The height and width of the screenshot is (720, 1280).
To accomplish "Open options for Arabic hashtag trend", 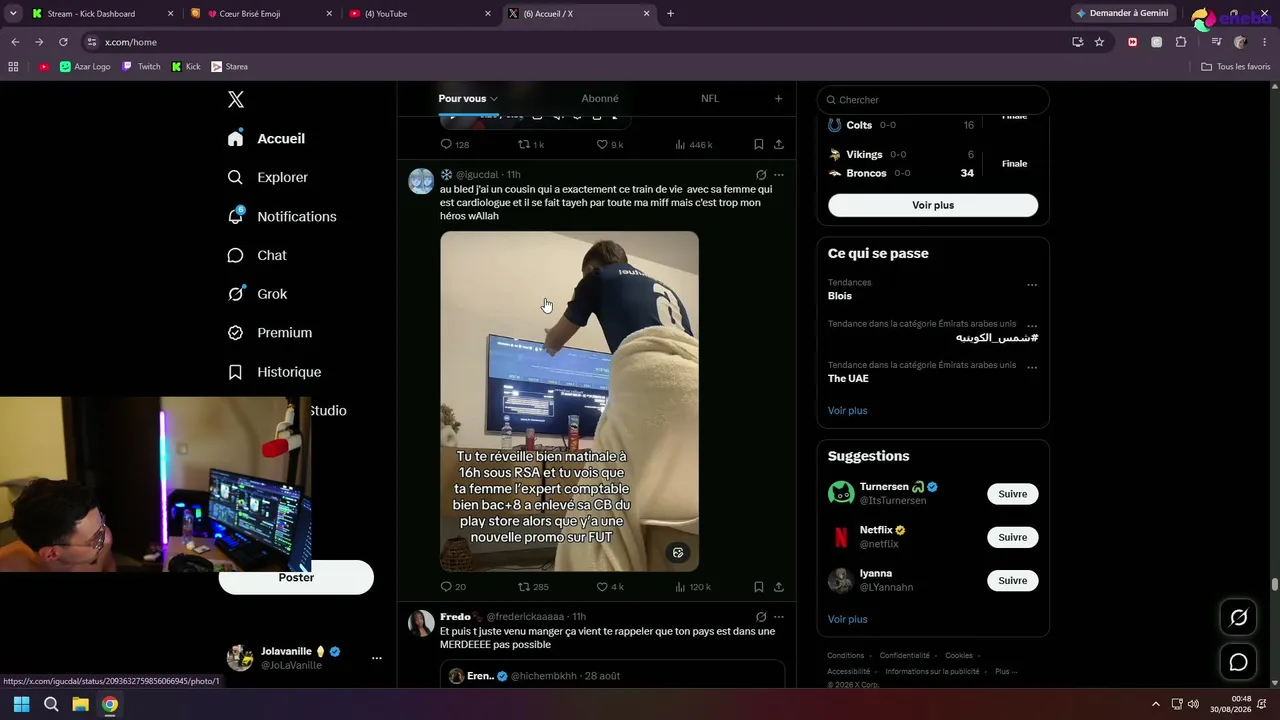I will pyautogui.click(x=1032, y=325).
